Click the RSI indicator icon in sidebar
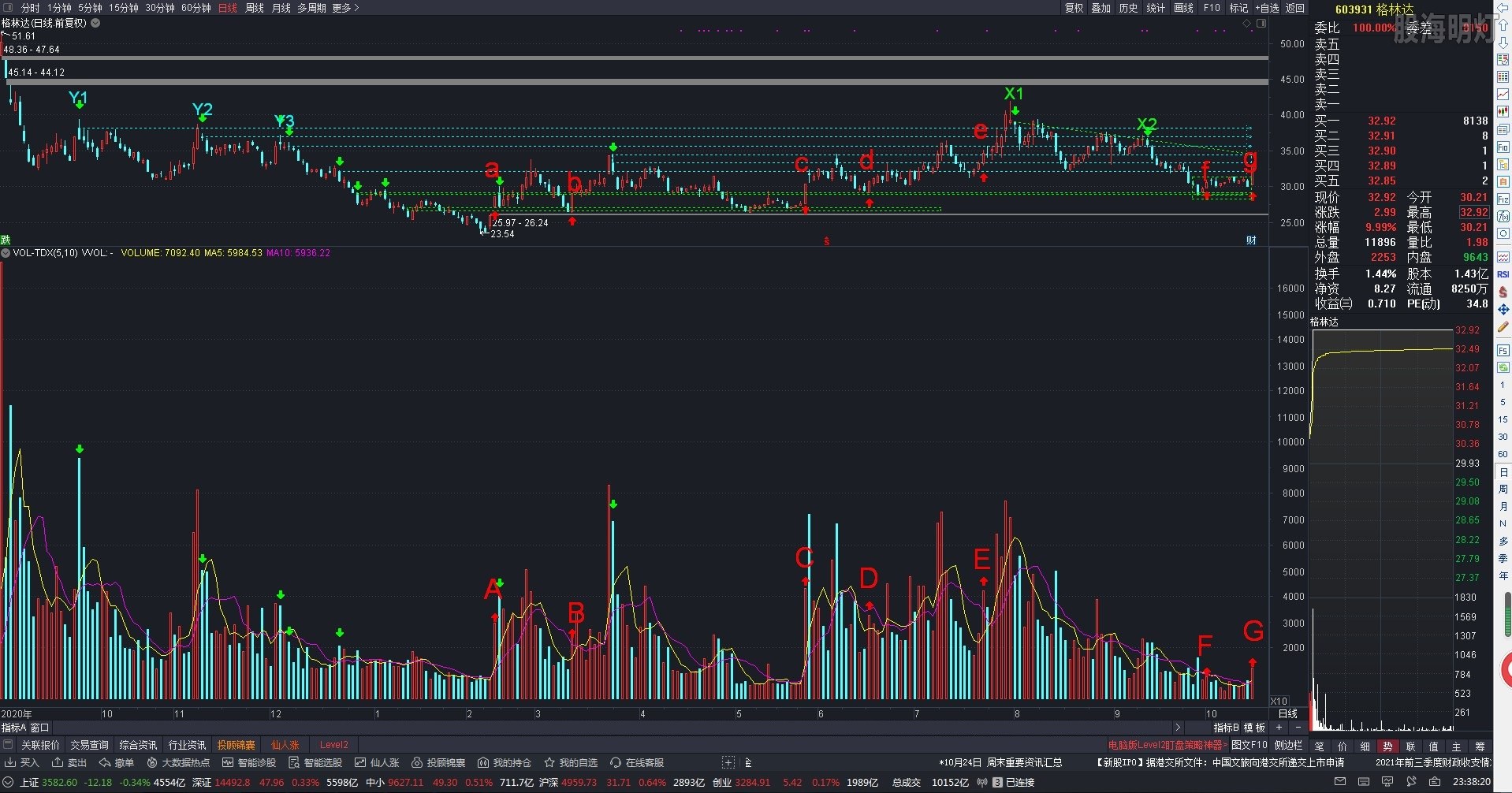Viewport: 1512px width, 793px height. coord(1503,274)
